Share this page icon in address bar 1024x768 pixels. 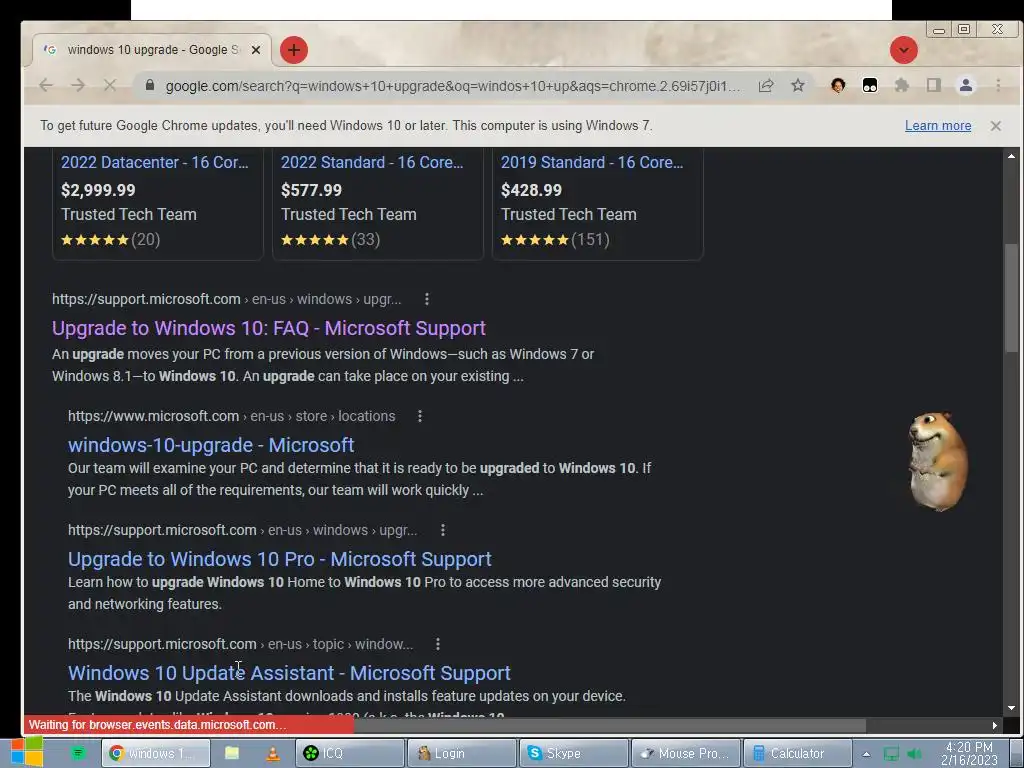click(x=766, y=86)
